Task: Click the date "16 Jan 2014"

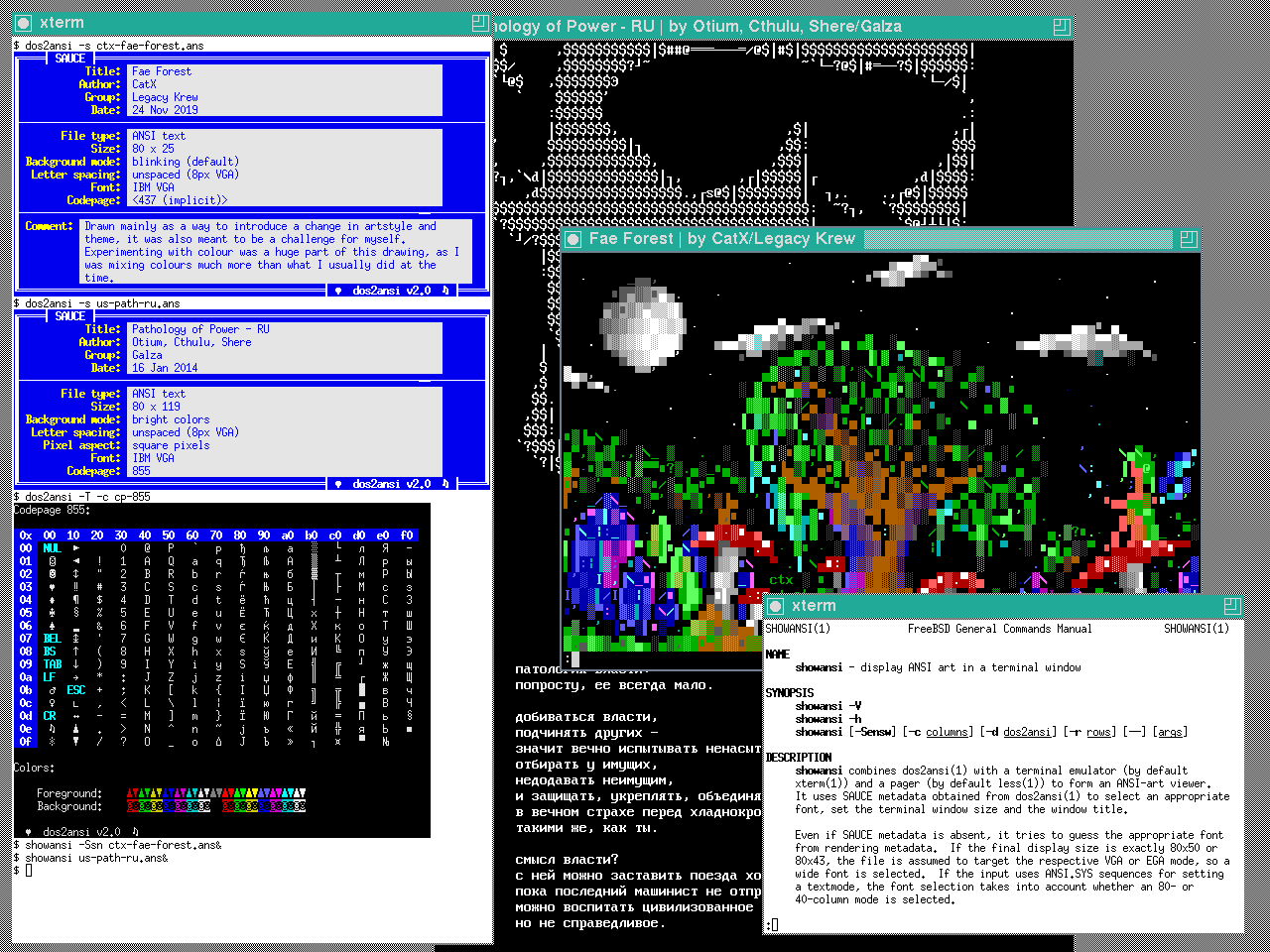Action: [165, 368]
